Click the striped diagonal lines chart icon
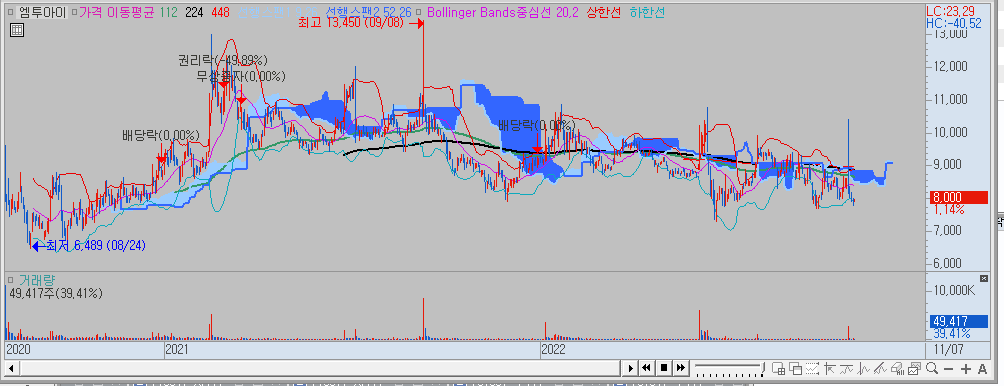Image resolution: width=1004 pixels, height=386 pixels. pyautogui.click(x=880, y=369)
